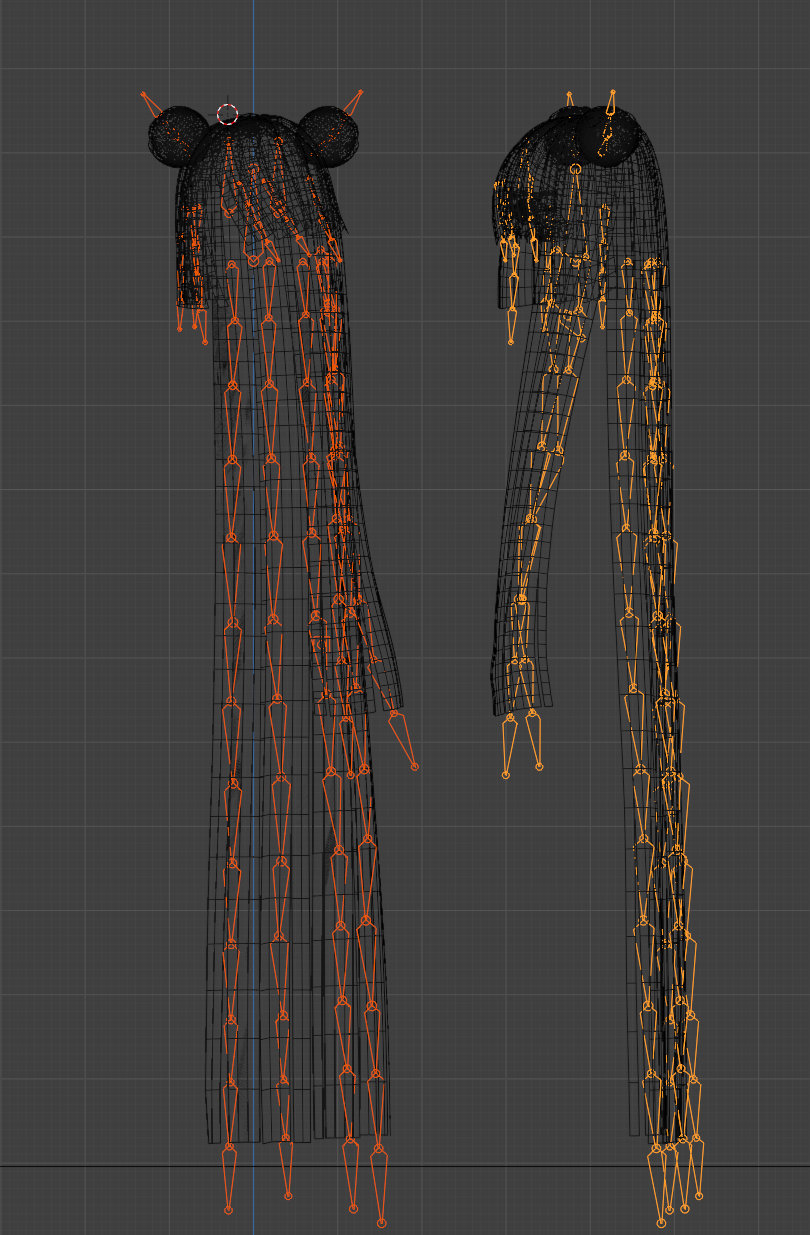Select the rightmost bottom tail bone of front-view hair
This screenshot has width=810, height=1235.
tap(379, 1186)
